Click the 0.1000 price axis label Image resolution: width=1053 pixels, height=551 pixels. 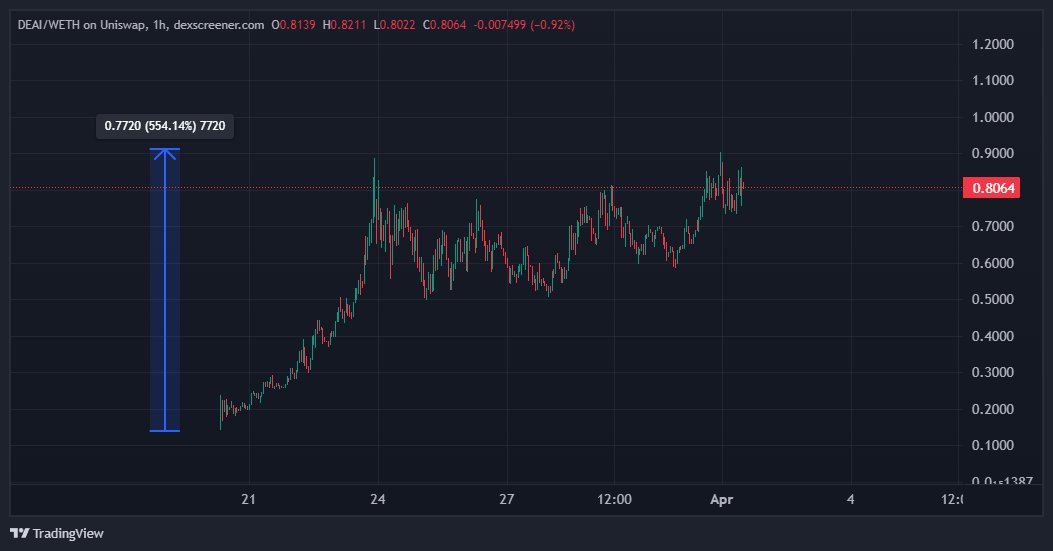pos(993,445)
